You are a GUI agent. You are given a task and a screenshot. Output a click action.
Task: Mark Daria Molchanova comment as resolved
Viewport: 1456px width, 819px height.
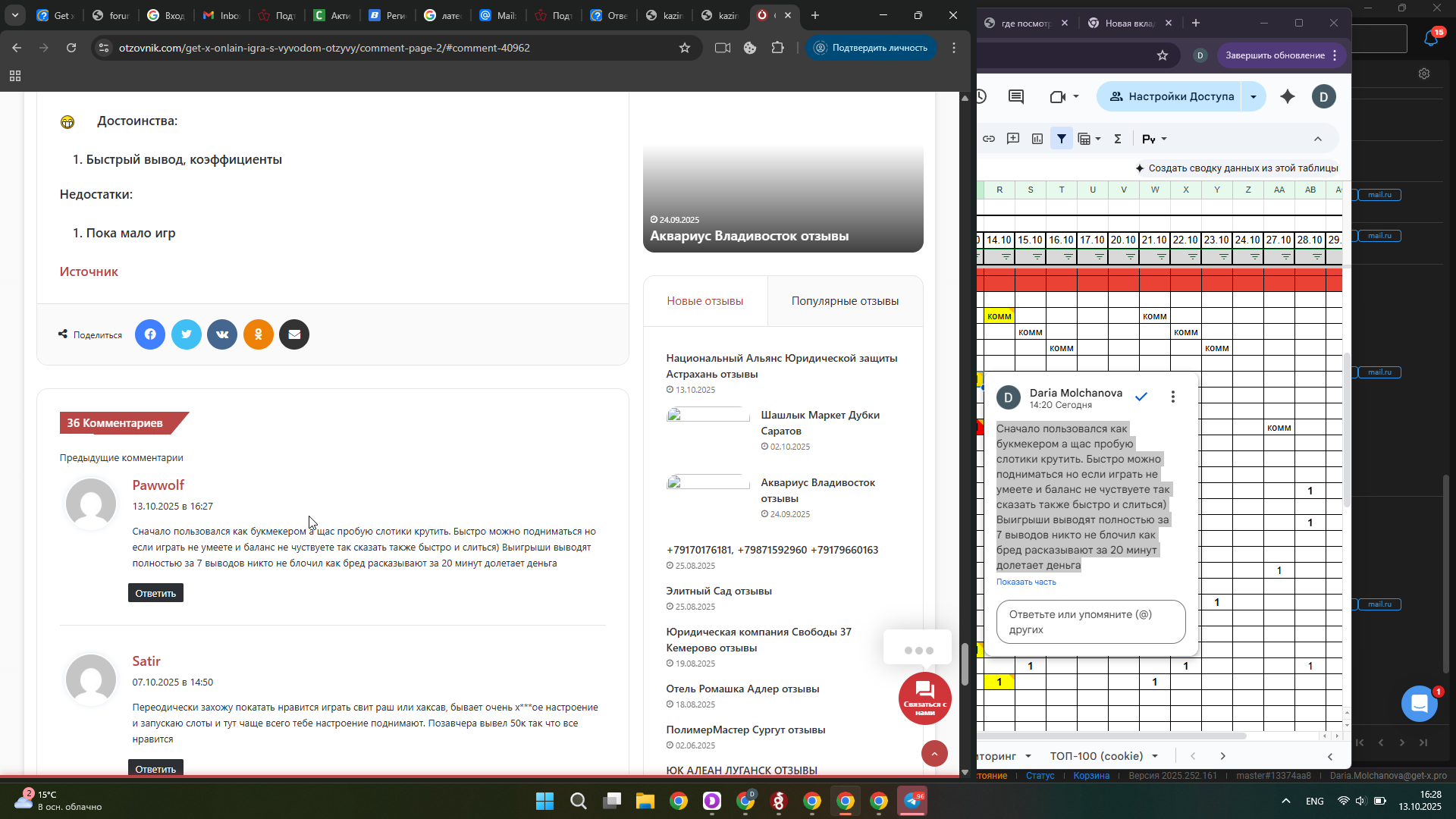click(x=1141, y=397)
